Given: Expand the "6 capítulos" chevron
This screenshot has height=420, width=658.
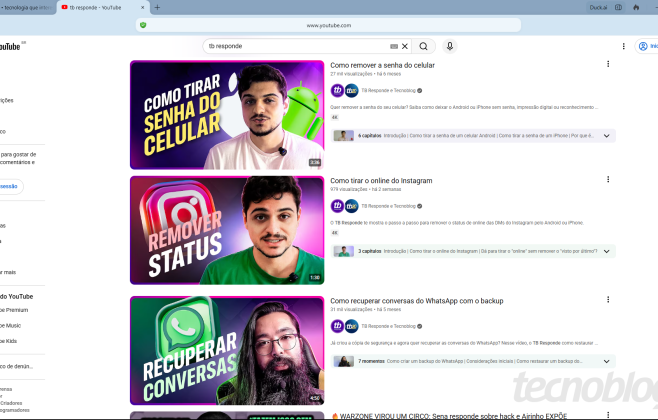Looking at the screenshot, I should (x=606, y=136).
